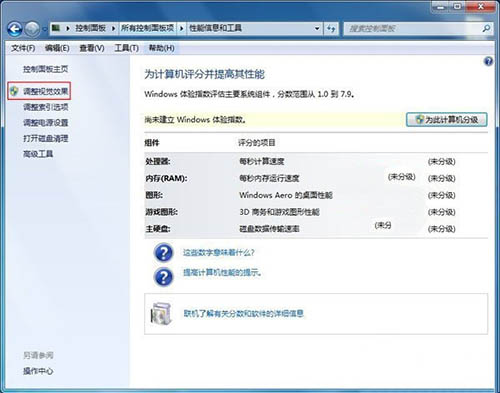Open 操作中心 link at sidebar bottom
The image size is (500, 393).
coord(38,371)
